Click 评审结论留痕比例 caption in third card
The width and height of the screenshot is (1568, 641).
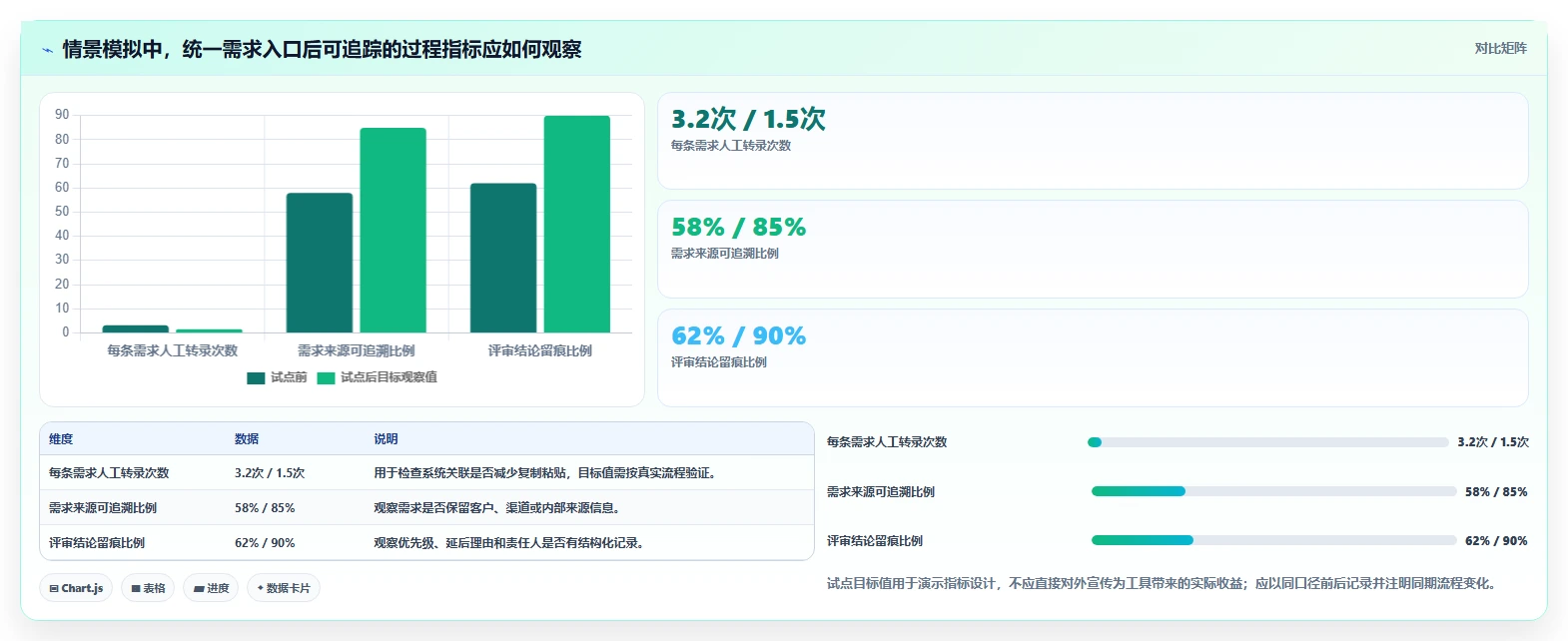coord(719,362)
